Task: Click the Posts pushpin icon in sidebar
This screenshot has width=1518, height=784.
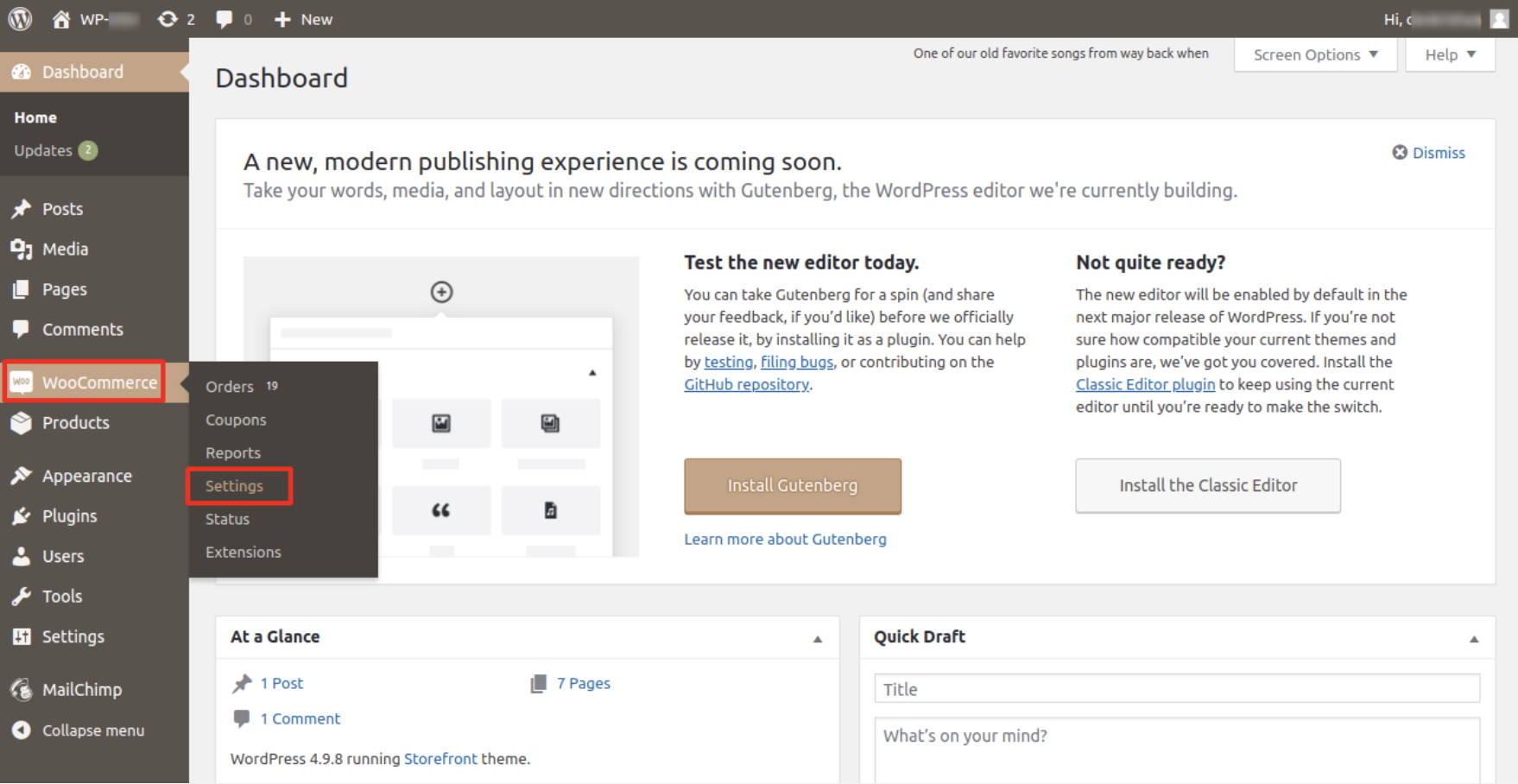Action: coord(22,209)
